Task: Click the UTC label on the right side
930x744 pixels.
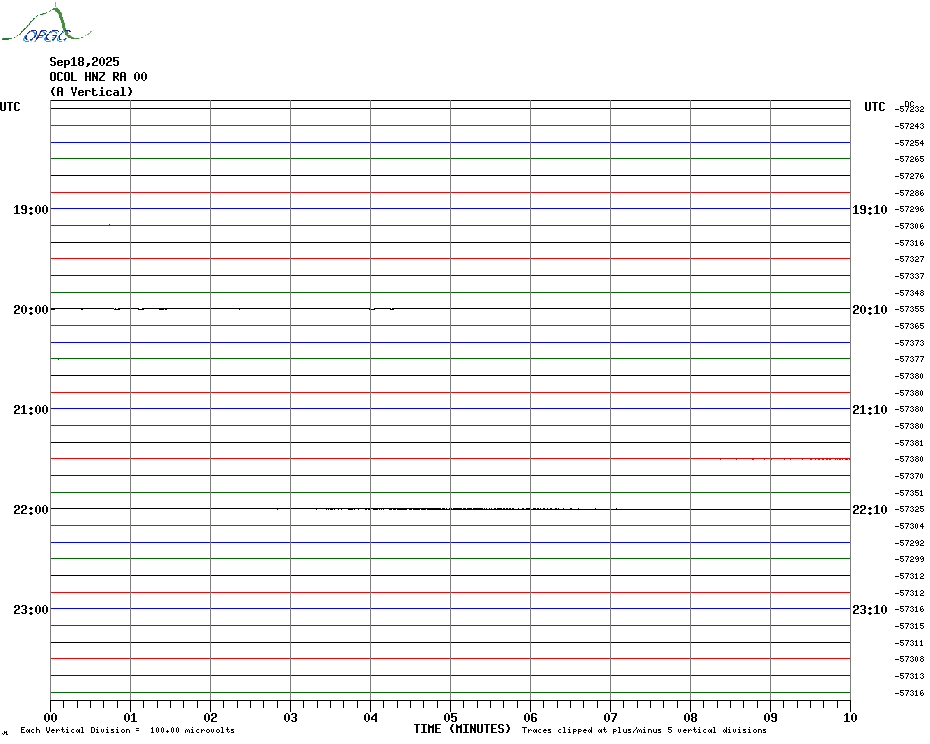Action: click(874, 107)
